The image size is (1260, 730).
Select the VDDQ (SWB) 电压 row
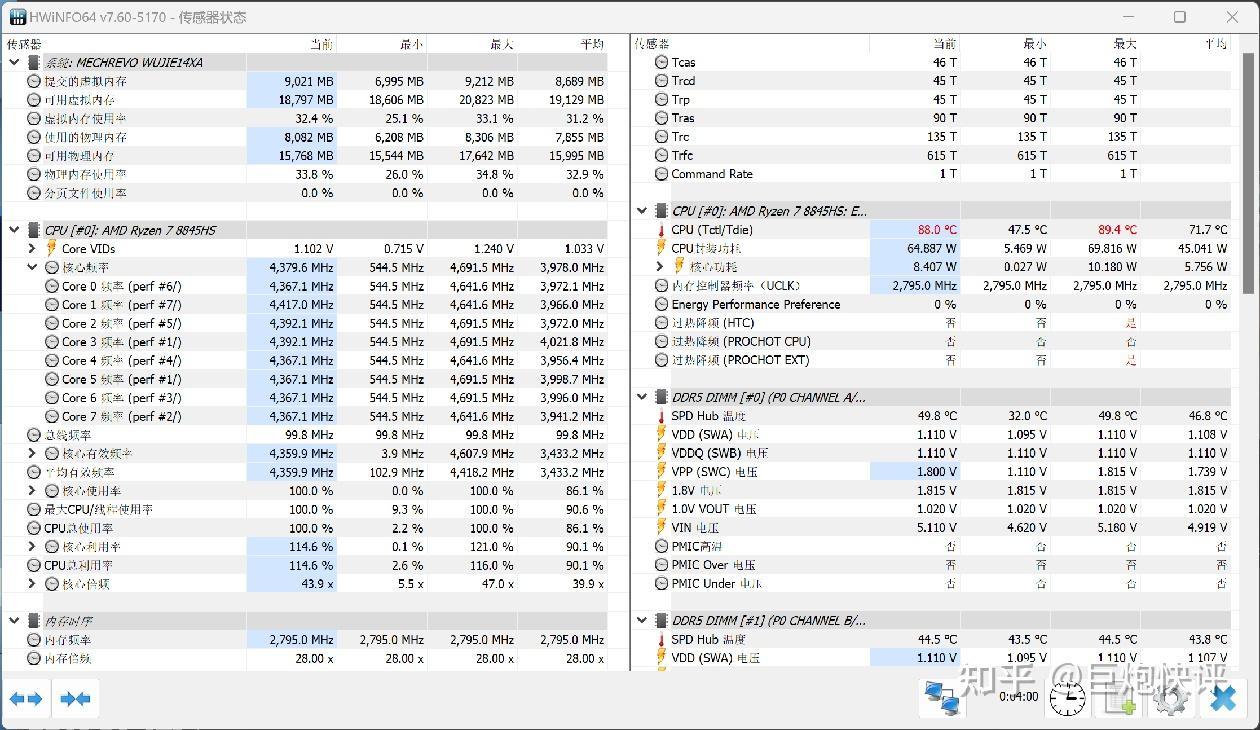[934, 453]
